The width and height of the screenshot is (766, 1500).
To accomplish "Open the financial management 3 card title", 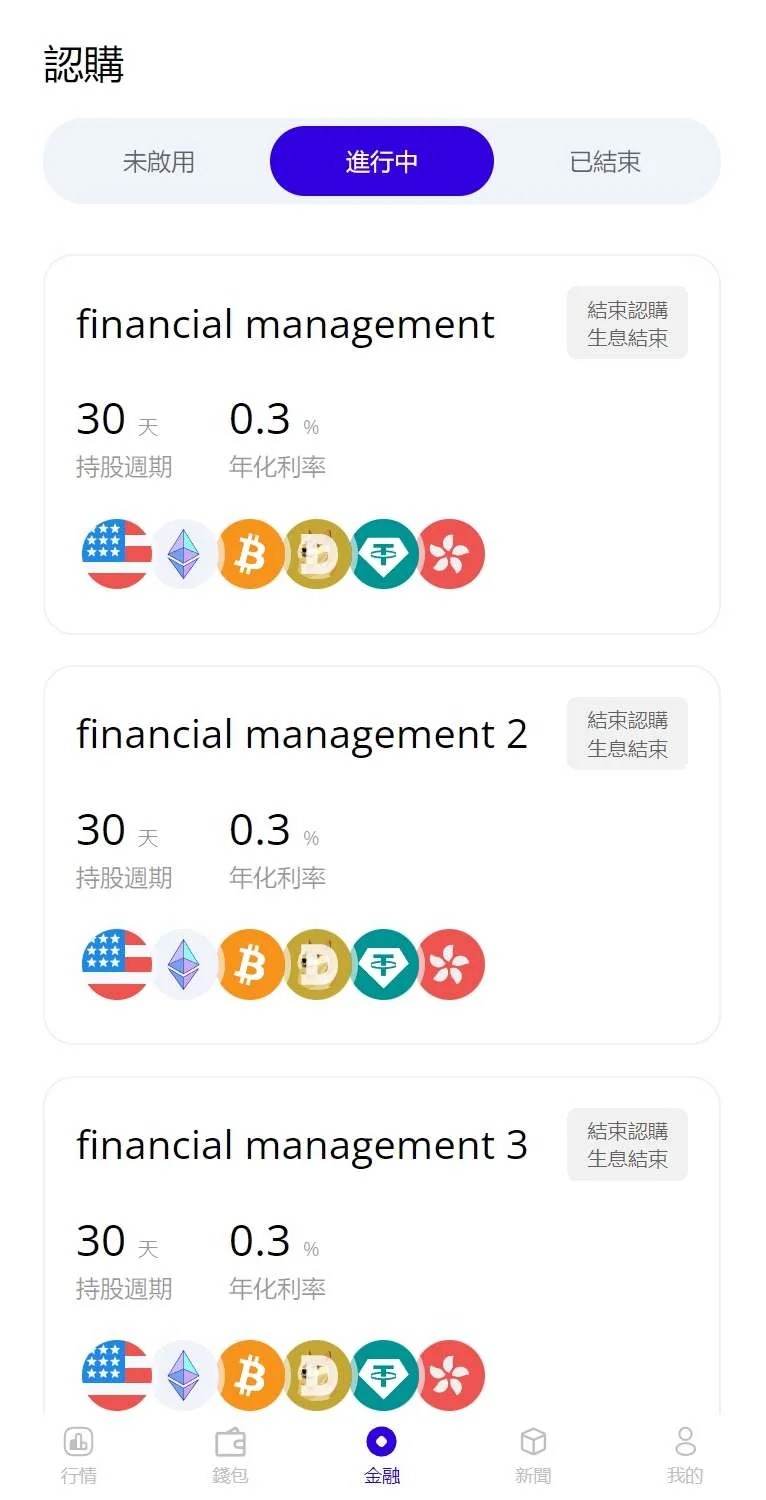I will pos(301,1146).
